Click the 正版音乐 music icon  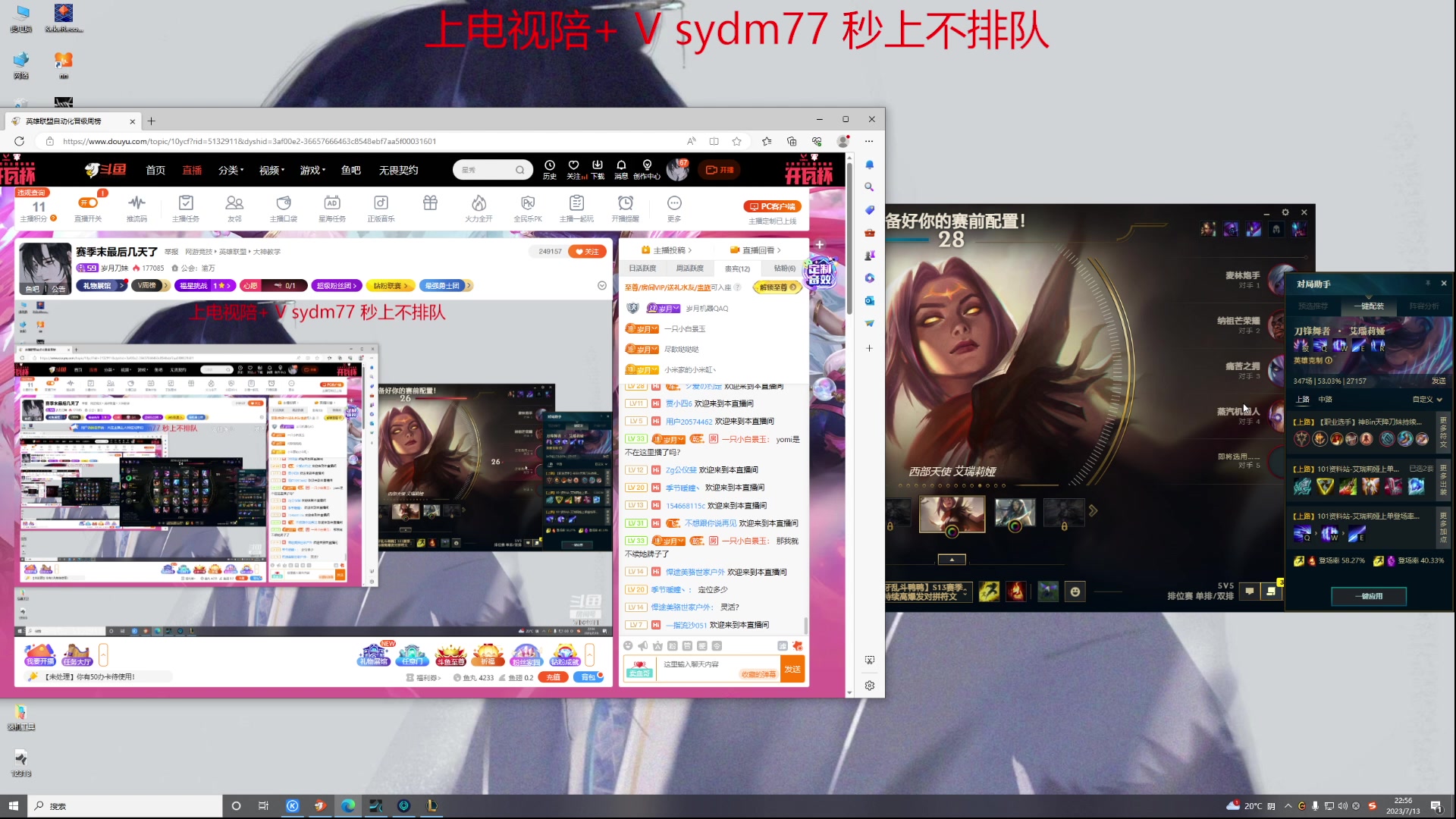tap(381, 205)
